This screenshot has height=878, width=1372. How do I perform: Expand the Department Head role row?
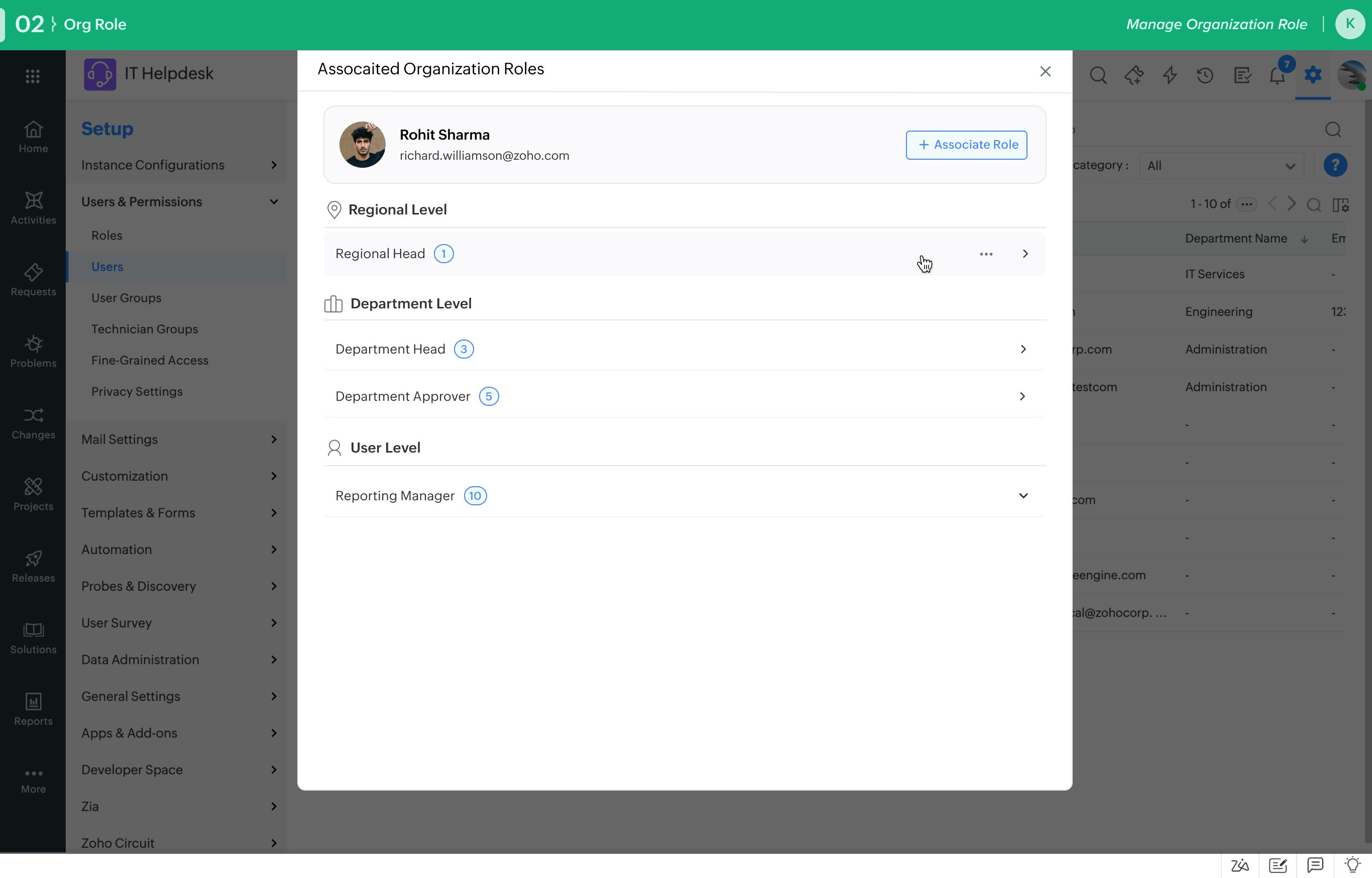684,349
